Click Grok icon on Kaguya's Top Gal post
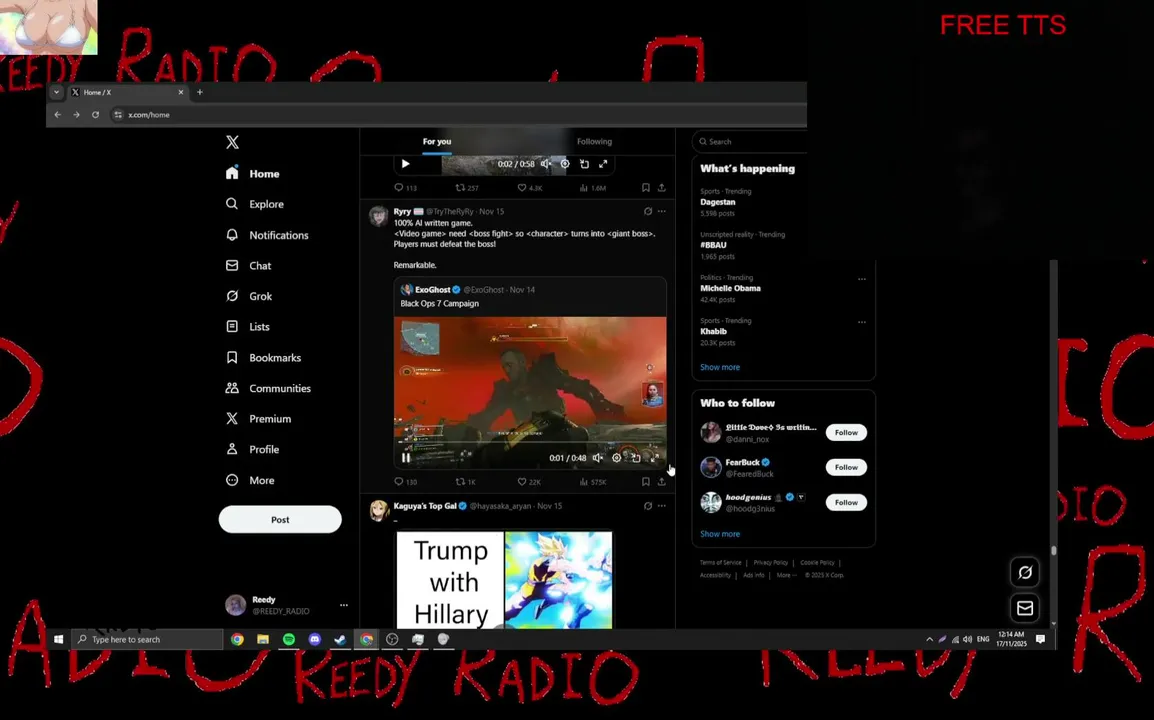Image resolution: width=1154 pixels, height=720 pixels. (x=648, y=506)
